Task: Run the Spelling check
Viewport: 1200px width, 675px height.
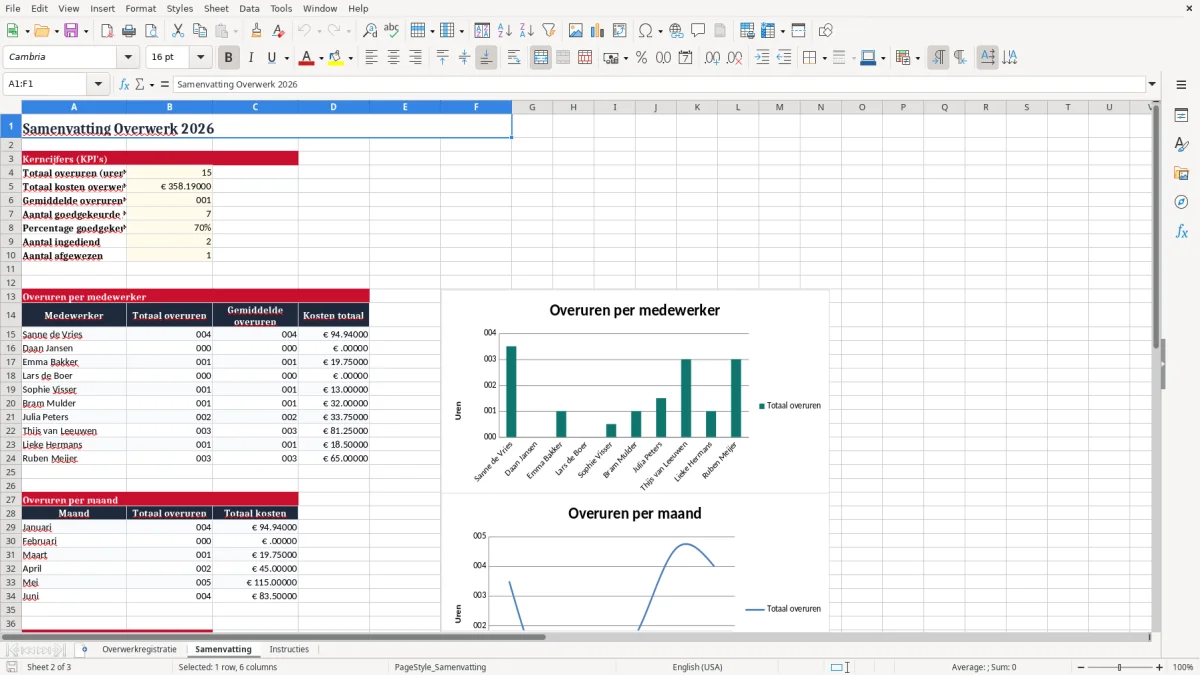Action: tap(392, 31)
